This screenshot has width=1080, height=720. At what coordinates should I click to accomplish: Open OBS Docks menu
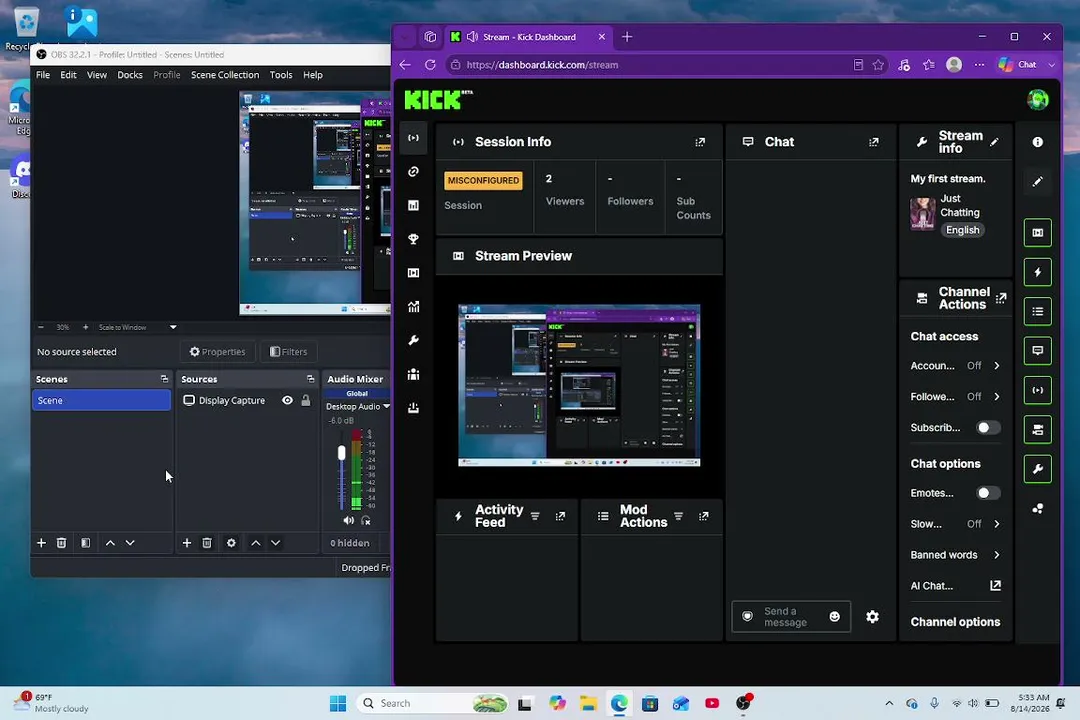click(129, 75)
